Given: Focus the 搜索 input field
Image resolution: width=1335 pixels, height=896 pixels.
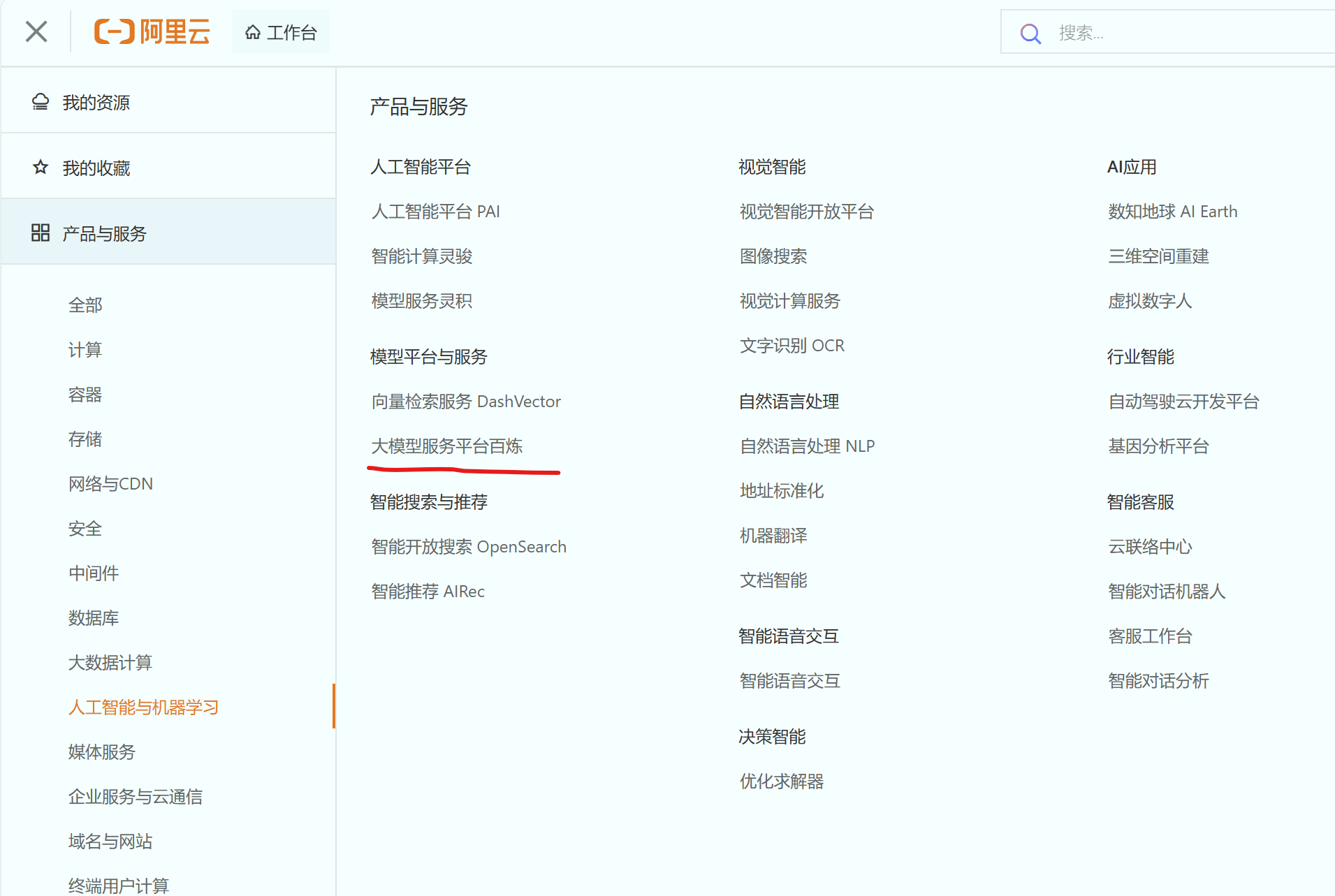Looking at the screenshot, I should coord(1169,32).
